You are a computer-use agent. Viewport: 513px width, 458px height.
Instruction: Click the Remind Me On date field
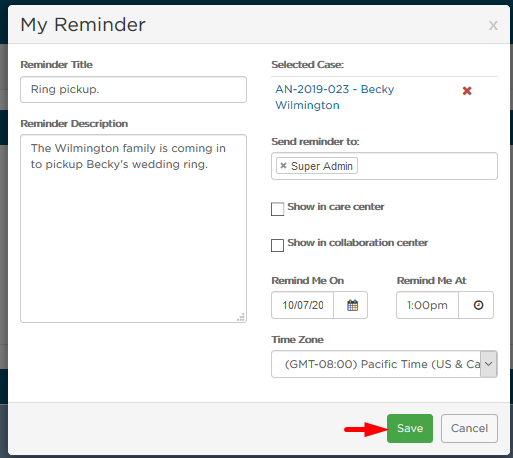[302, 305]
